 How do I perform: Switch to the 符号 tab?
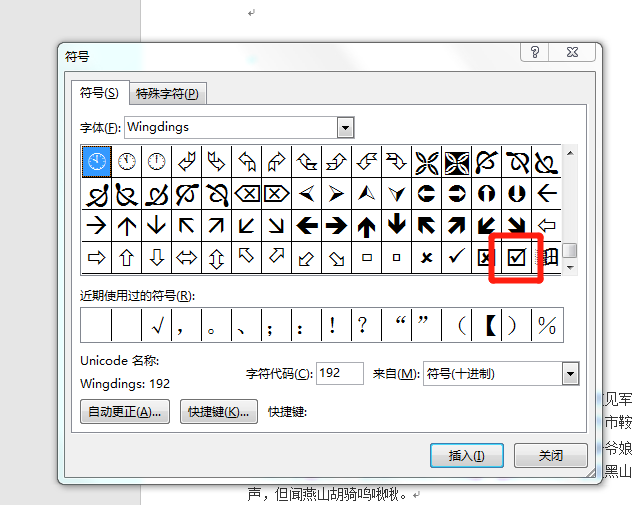click(100, 93)
